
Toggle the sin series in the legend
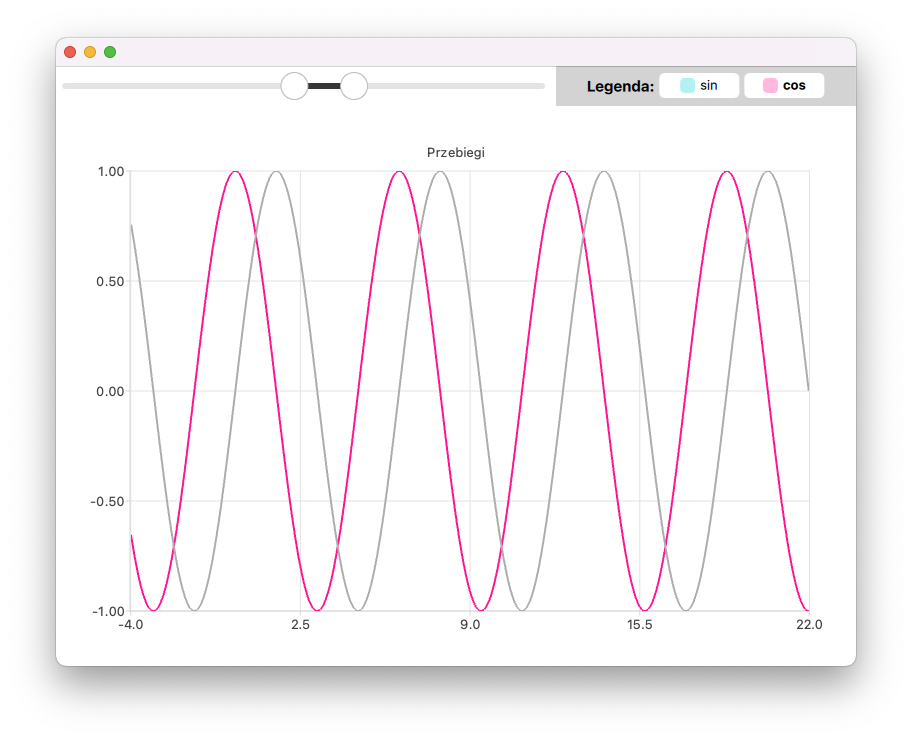coord(699,85)
